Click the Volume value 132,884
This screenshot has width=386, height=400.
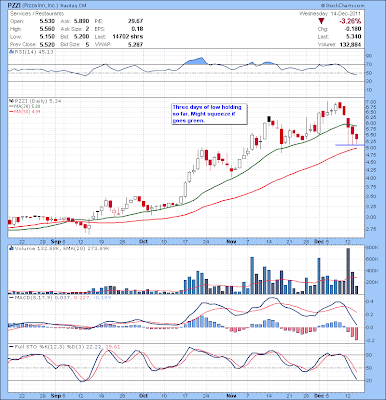(x=351, y=44)
